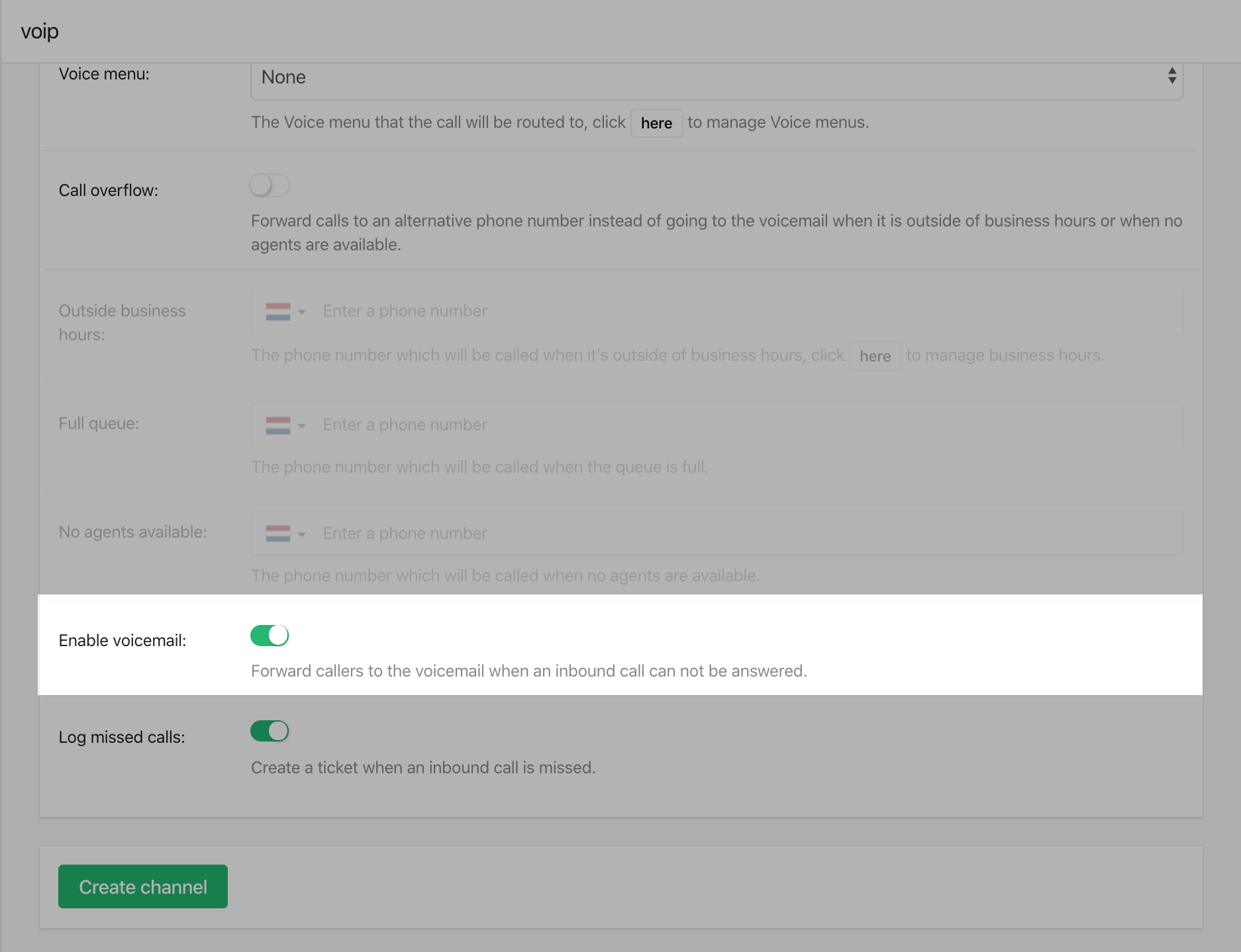Disable the Enable voicemail switch
The width and height of the screenshot is (1241, 952).
270,636
